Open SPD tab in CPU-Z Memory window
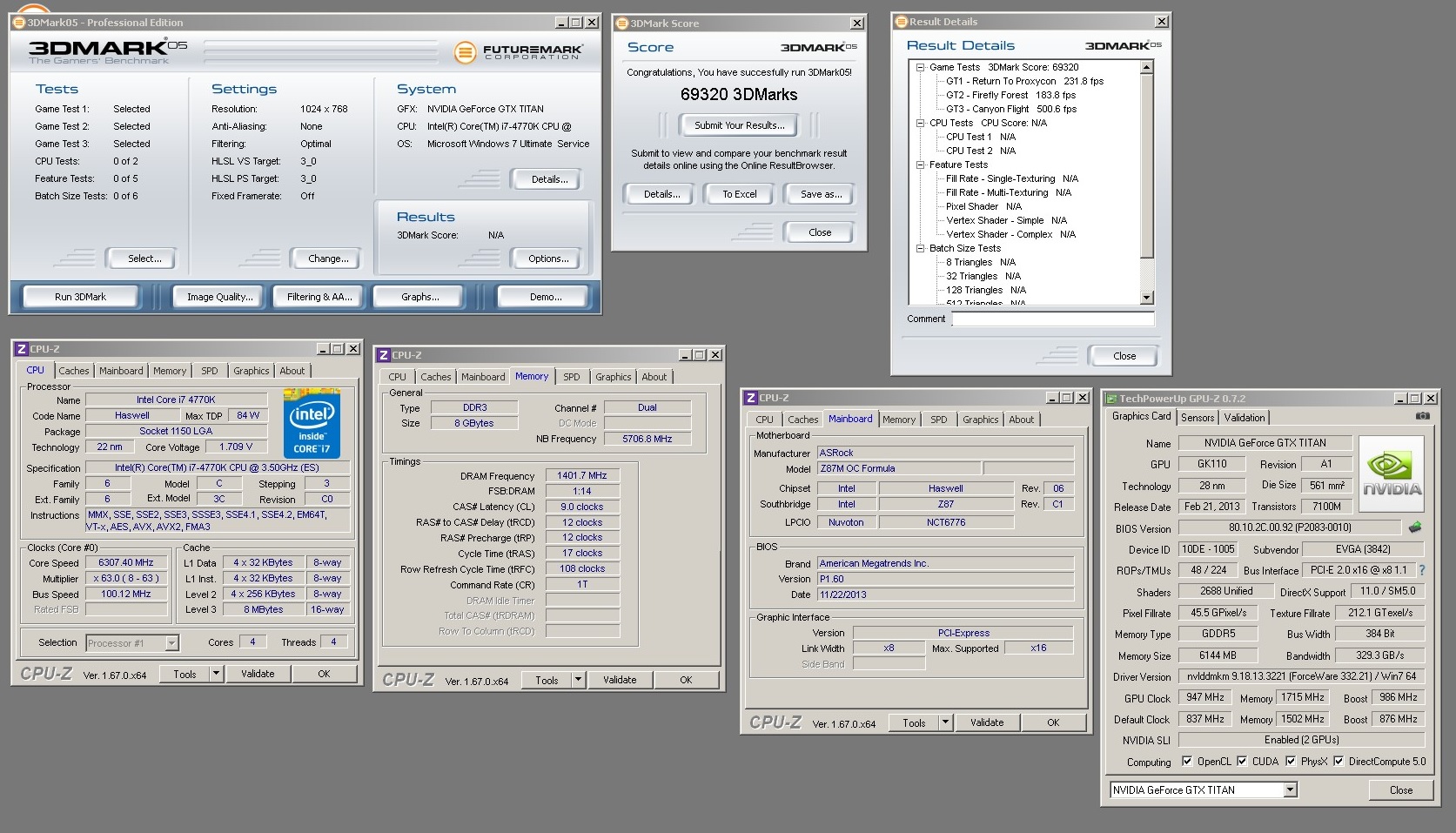Screen dimensions: 1456x833 (x=571, y=377)
